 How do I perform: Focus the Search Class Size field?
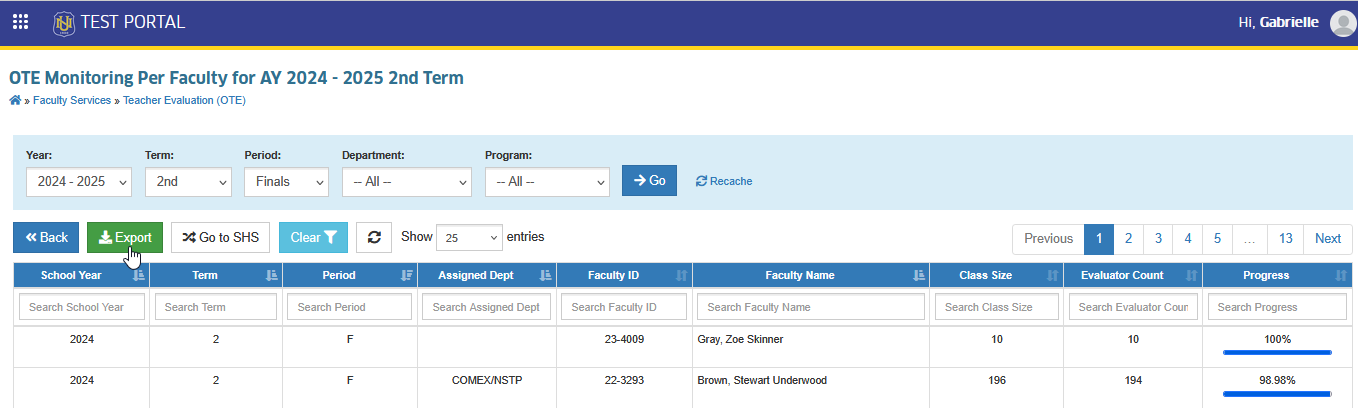coord(997,307)
